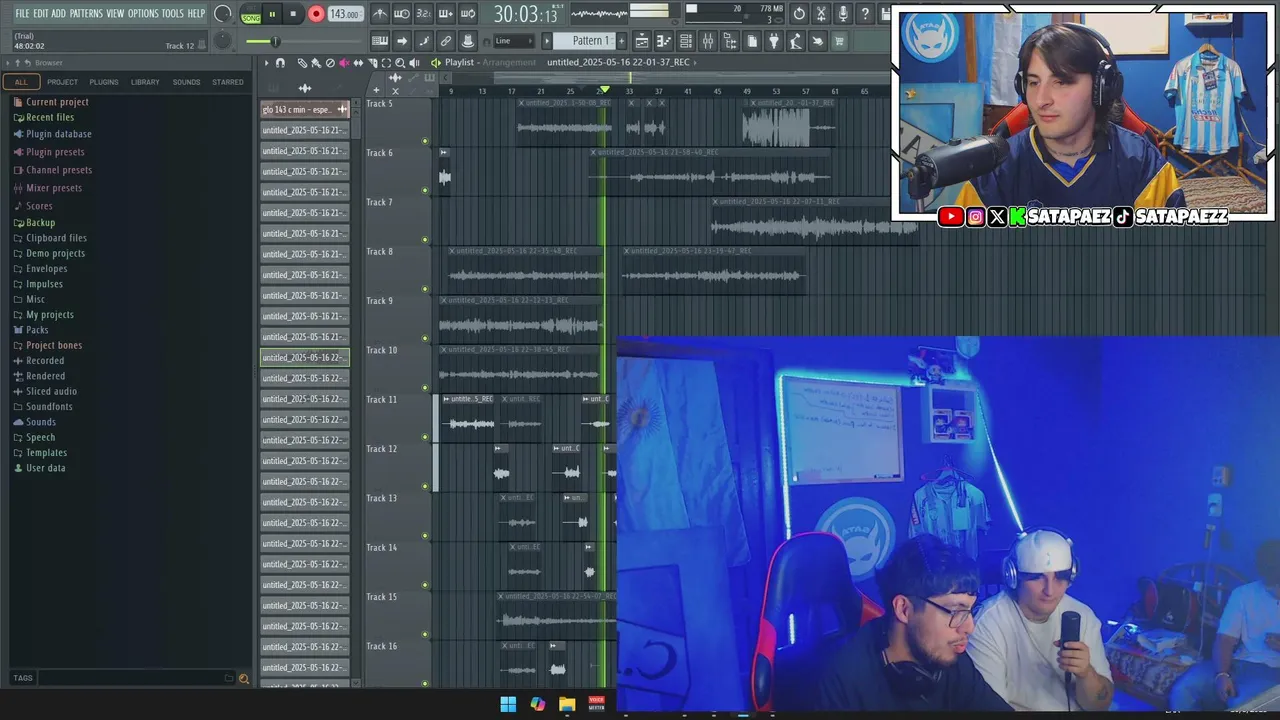Click the tempo field showing 143
The image size is (1280, 720).
click(345, 14)
